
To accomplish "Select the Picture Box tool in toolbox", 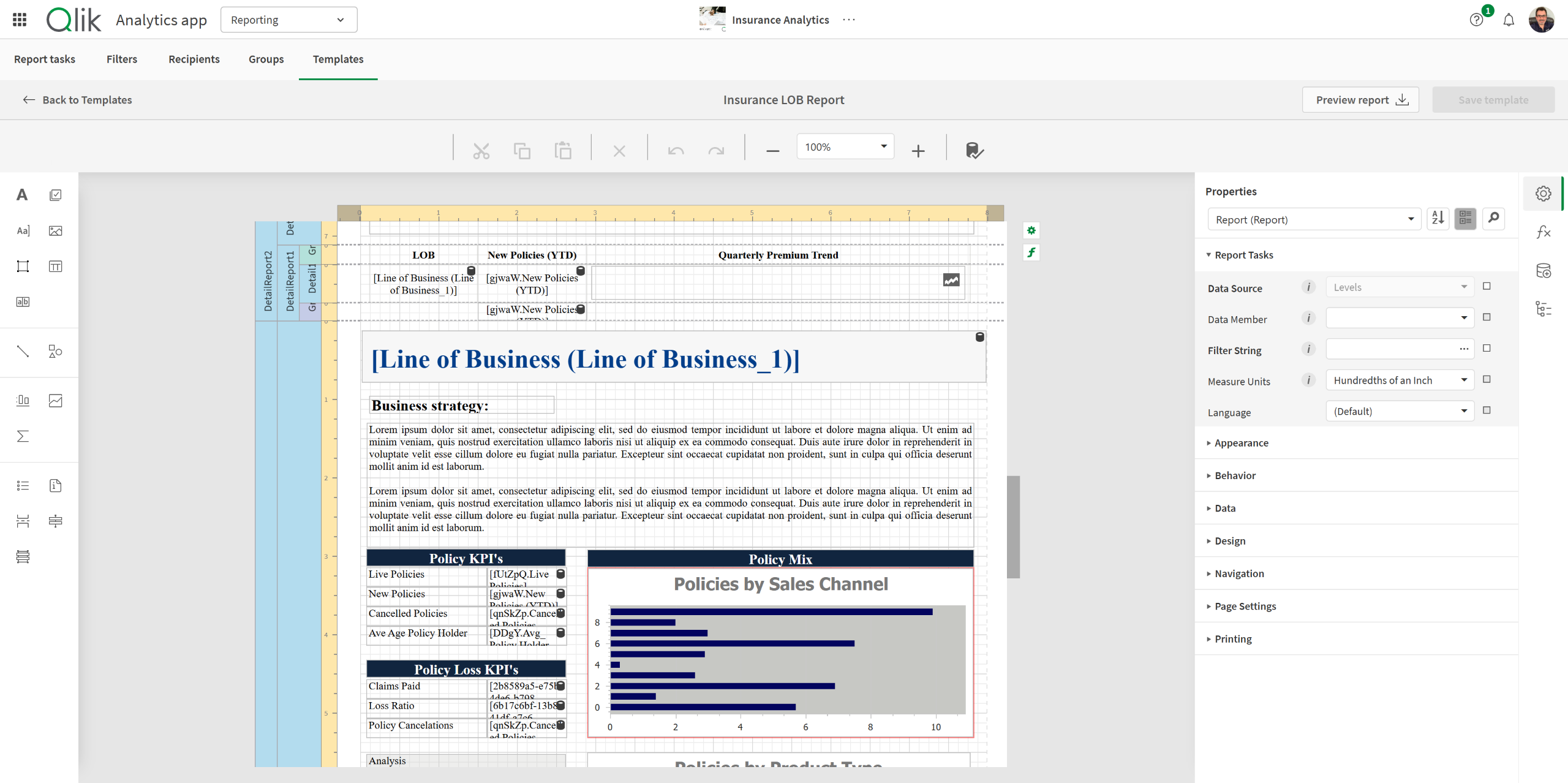I will [55, 230].
